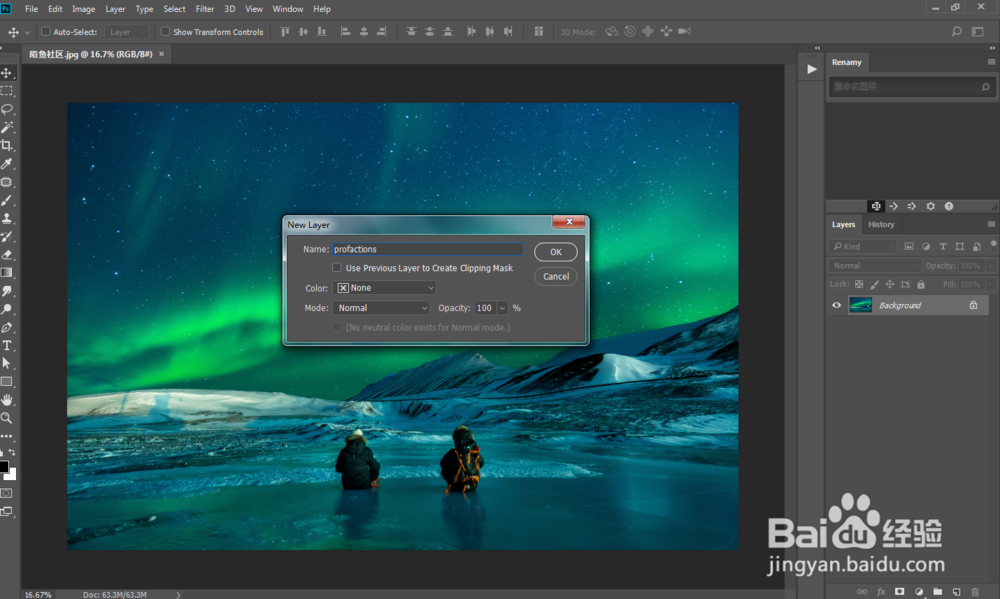Close the New Layer dialog
Viewport: 1000px width, 599px height.
point(569,222)
